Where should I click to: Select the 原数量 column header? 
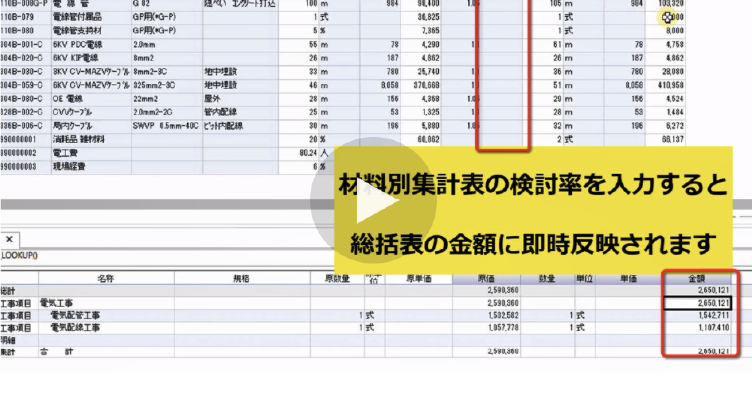pyautogui.click(x=337, y=279)
